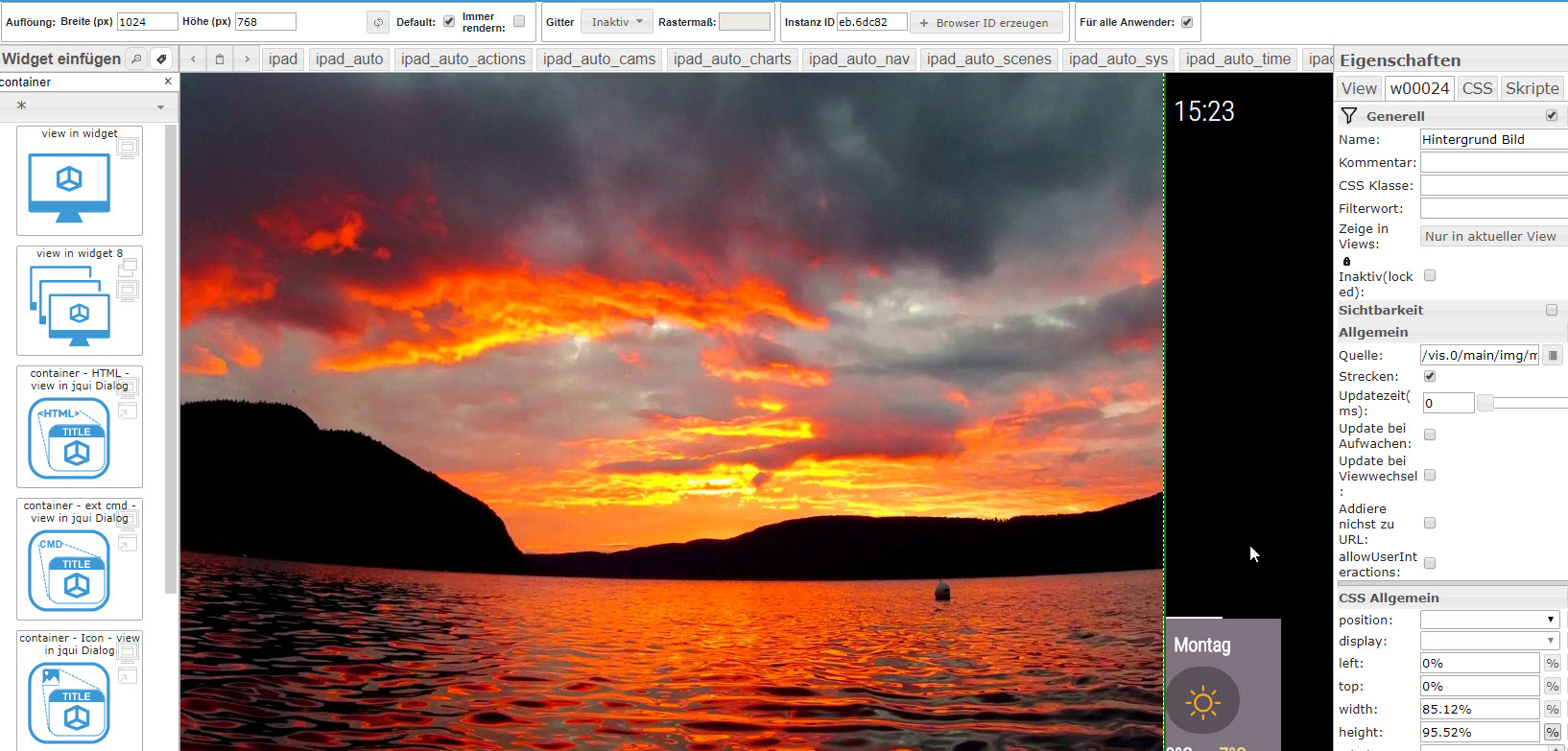Open the Gitter Inaktiv dropdown
The width and height of the screenshot is (1568, 751).
coord(616,22)
